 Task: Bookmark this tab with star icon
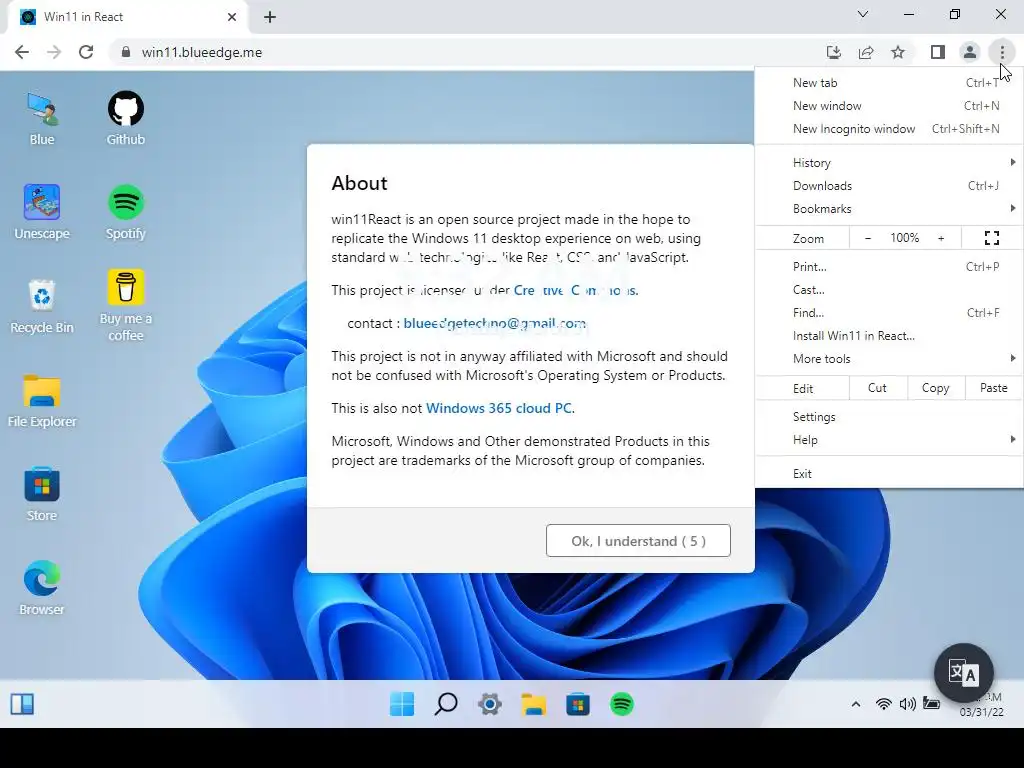(898, 52)
